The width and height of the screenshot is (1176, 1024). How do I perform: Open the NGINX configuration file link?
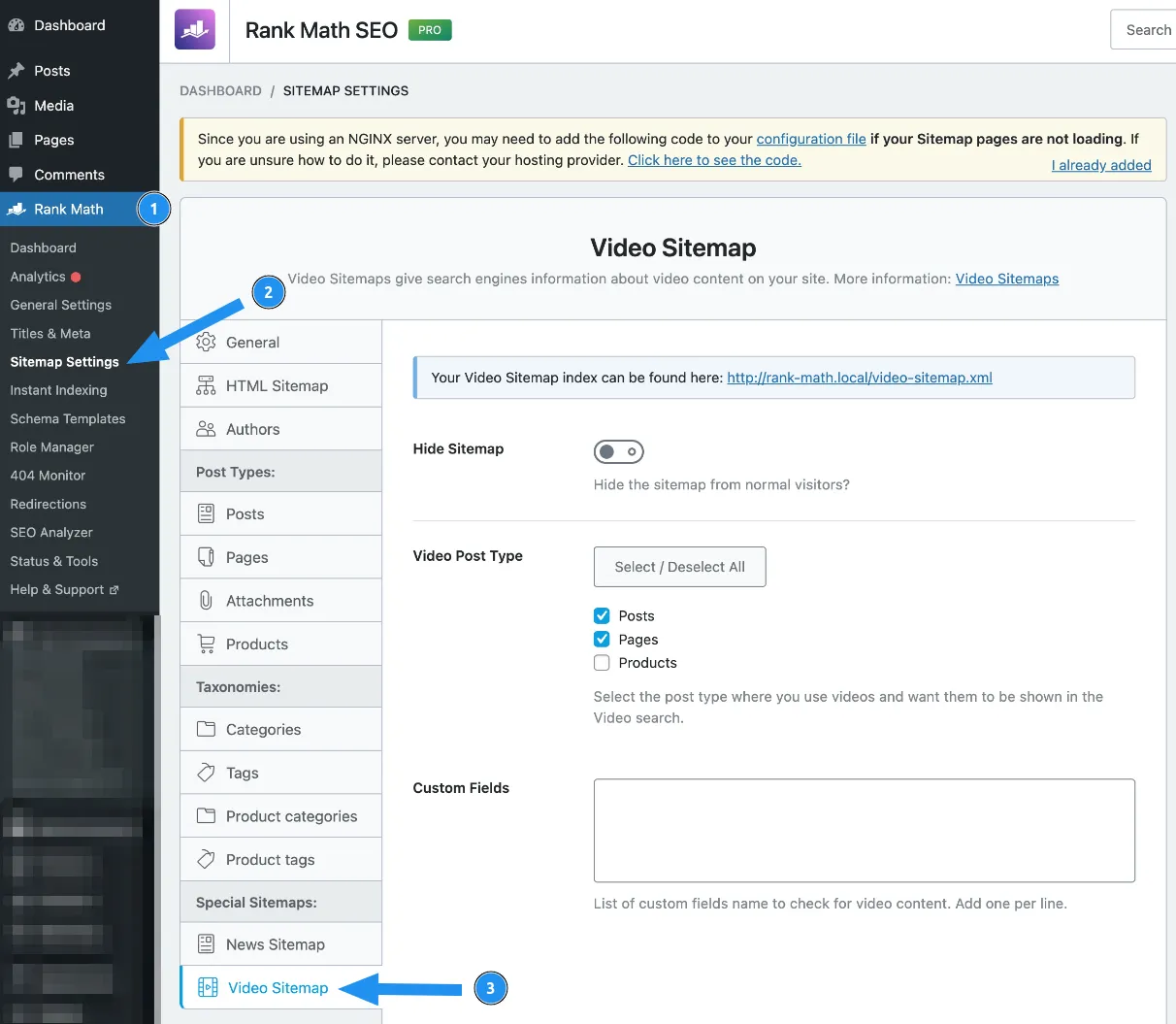[x=811, y=139]
